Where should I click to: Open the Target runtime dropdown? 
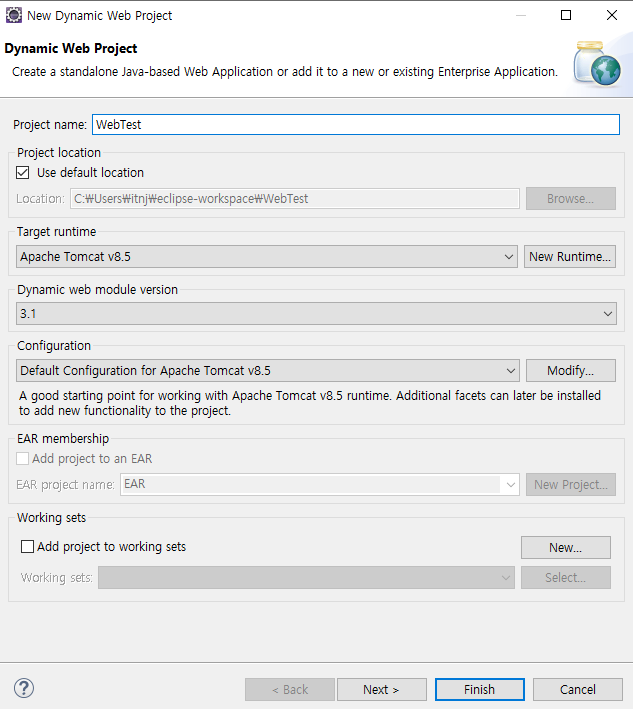(267, 257)
